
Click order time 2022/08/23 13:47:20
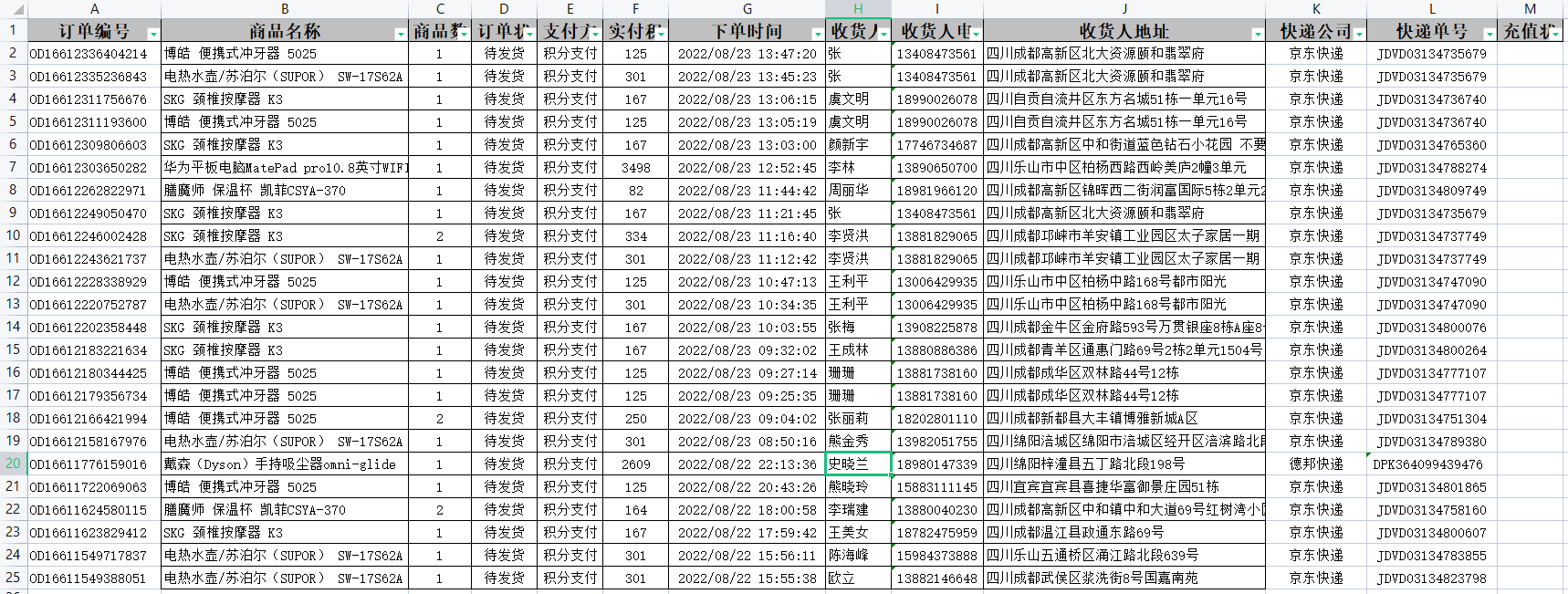pyautogui.click(x=747, y=54)
